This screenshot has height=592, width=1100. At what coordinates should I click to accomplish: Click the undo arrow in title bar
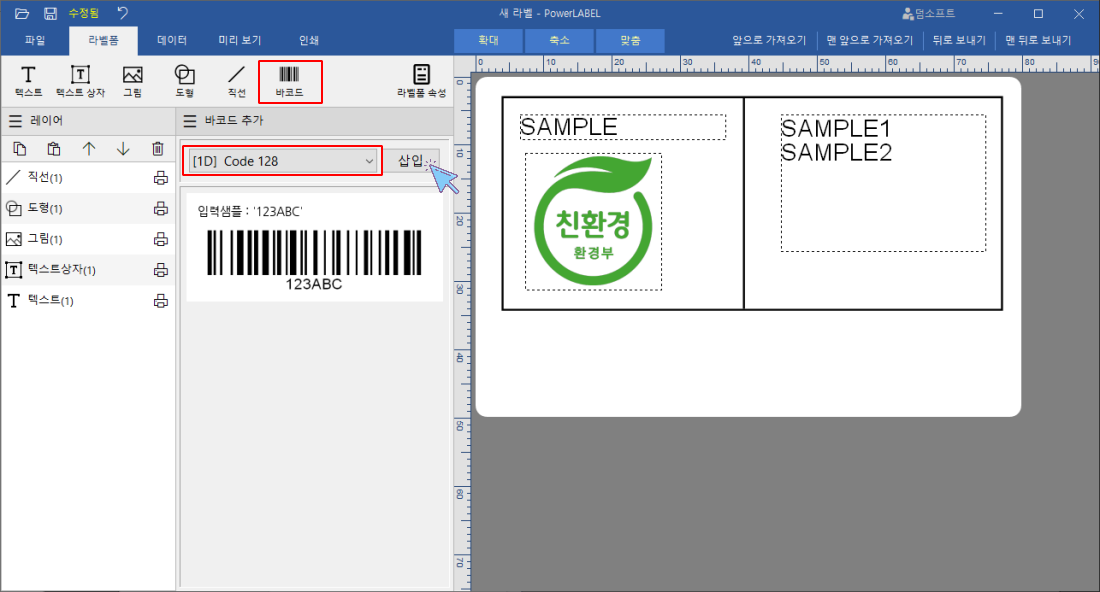tap(122, 13)
